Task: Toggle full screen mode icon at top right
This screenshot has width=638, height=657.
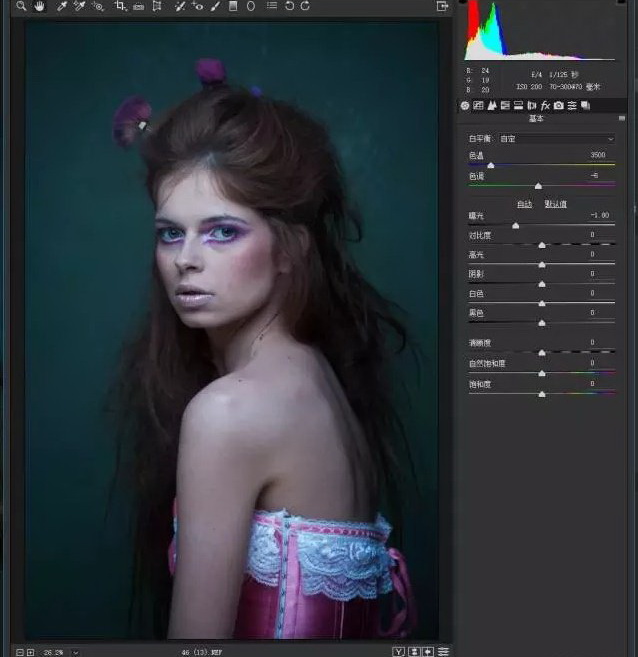Action: 443,6
